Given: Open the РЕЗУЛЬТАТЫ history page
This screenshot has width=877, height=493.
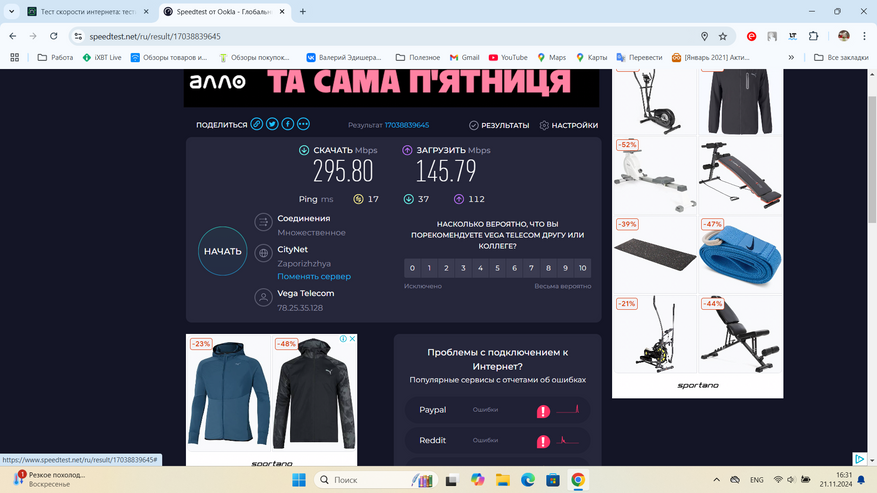Looking at the screenshot, I should point(499,125).
